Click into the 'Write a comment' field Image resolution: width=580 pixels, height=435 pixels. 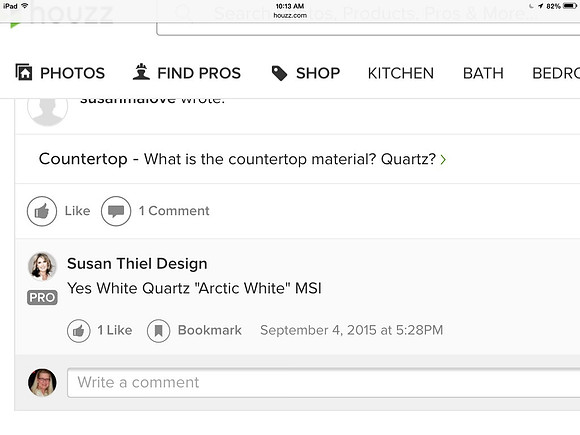coord(324,383)
